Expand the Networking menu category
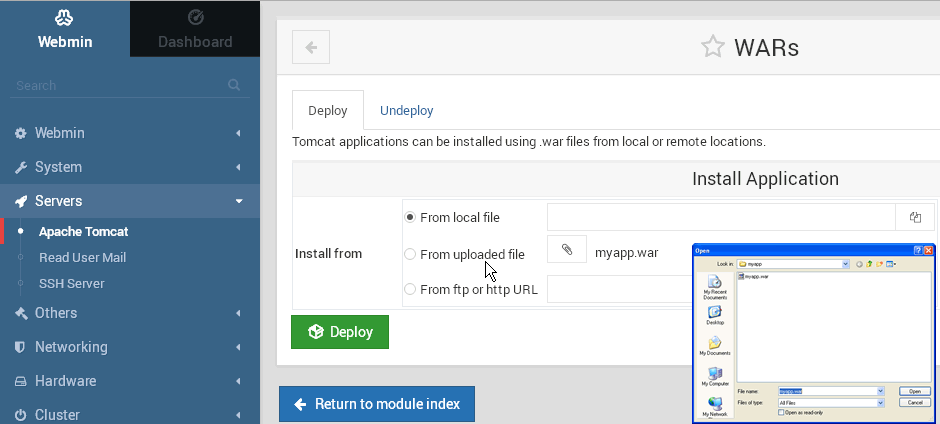 (130, 347)
